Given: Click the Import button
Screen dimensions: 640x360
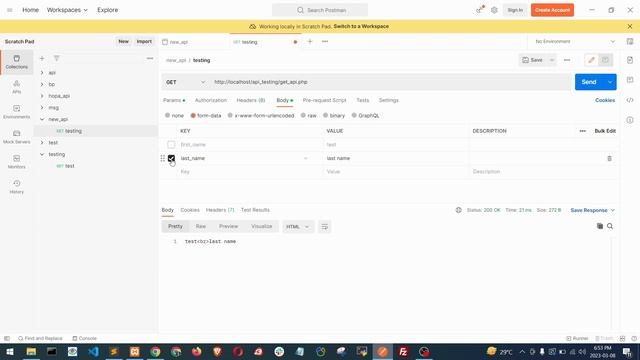Looking at the screenshot, I should click(144, 41).
